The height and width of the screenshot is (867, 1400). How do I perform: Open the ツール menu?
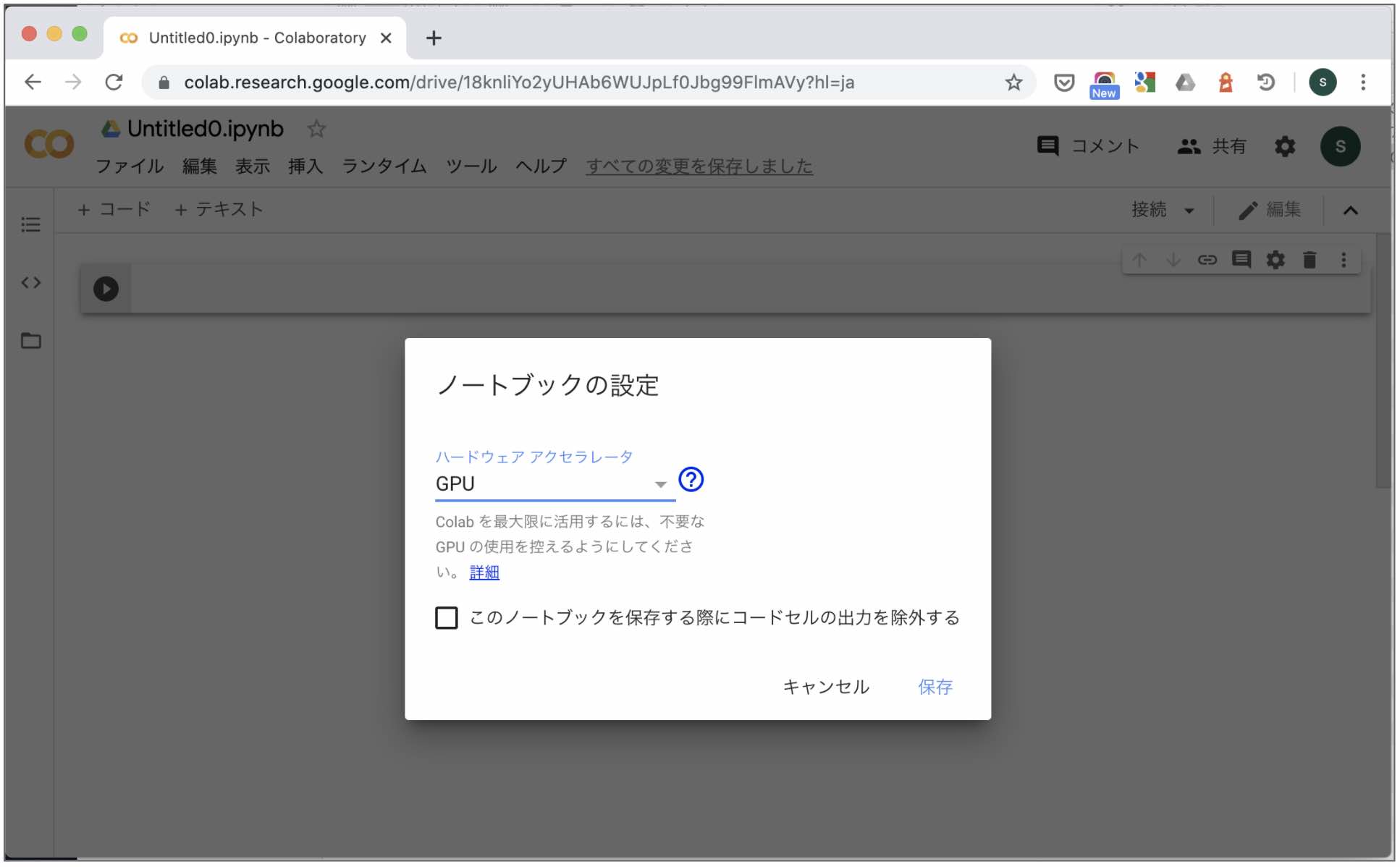pos(471,166)
